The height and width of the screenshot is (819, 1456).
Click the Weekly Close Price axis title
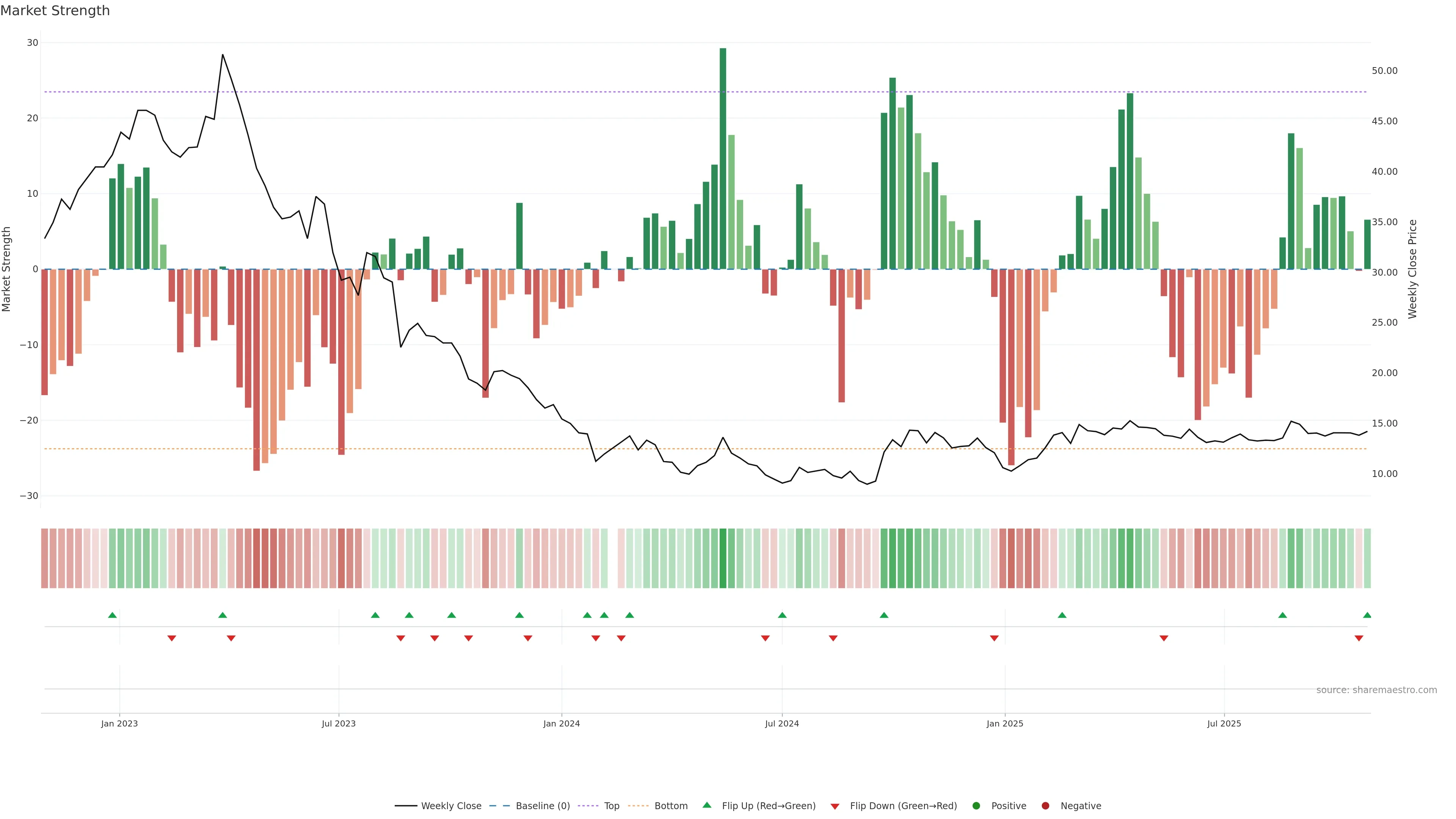1412,269
